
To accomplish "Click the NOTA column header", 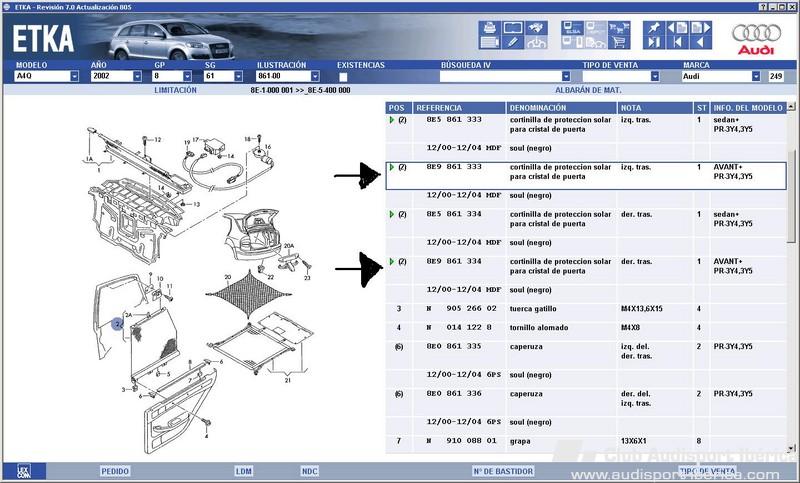I will click(655, 108).
